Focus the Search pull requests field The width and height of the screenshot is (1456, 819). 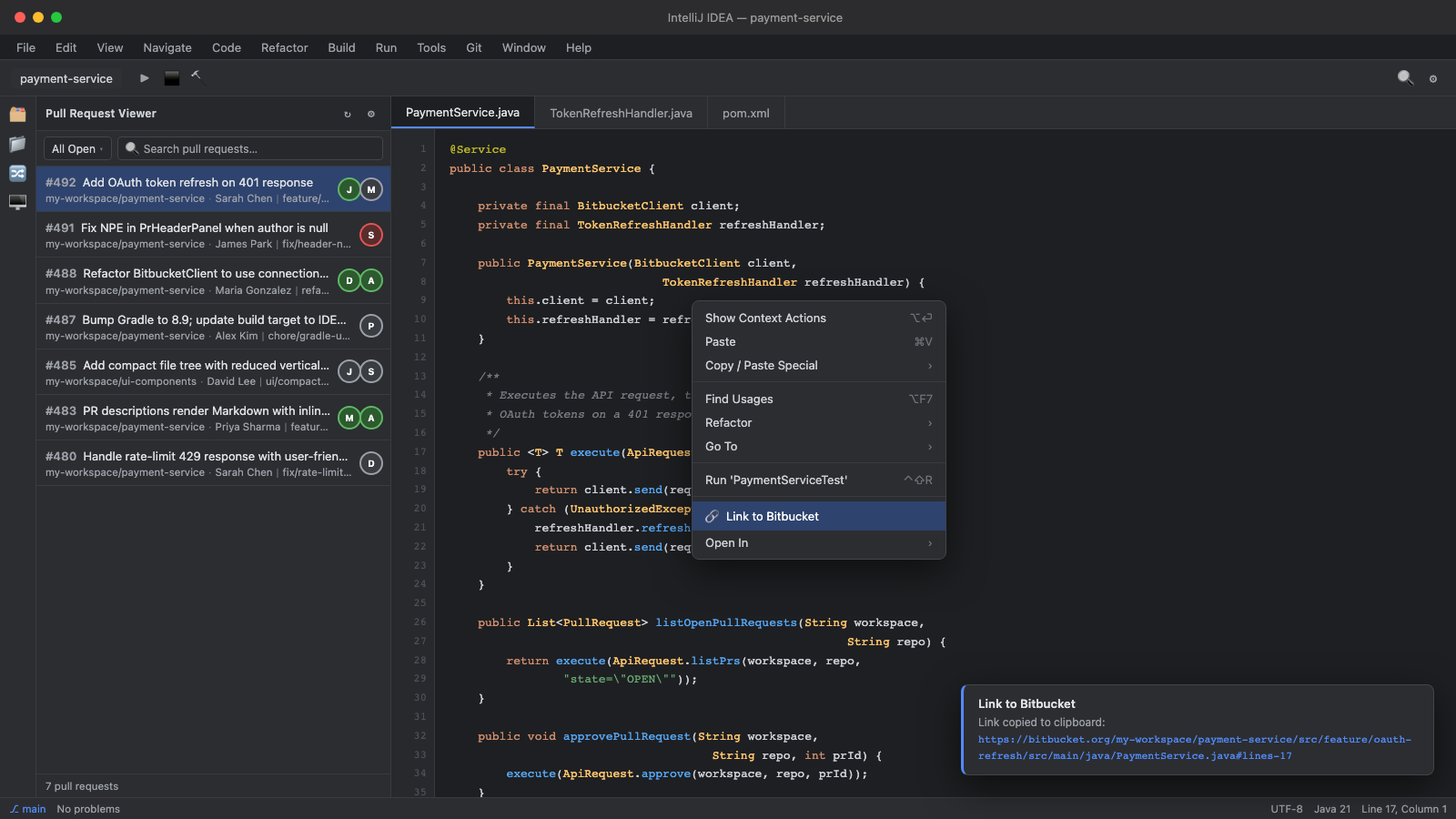[x=250, y=148]
